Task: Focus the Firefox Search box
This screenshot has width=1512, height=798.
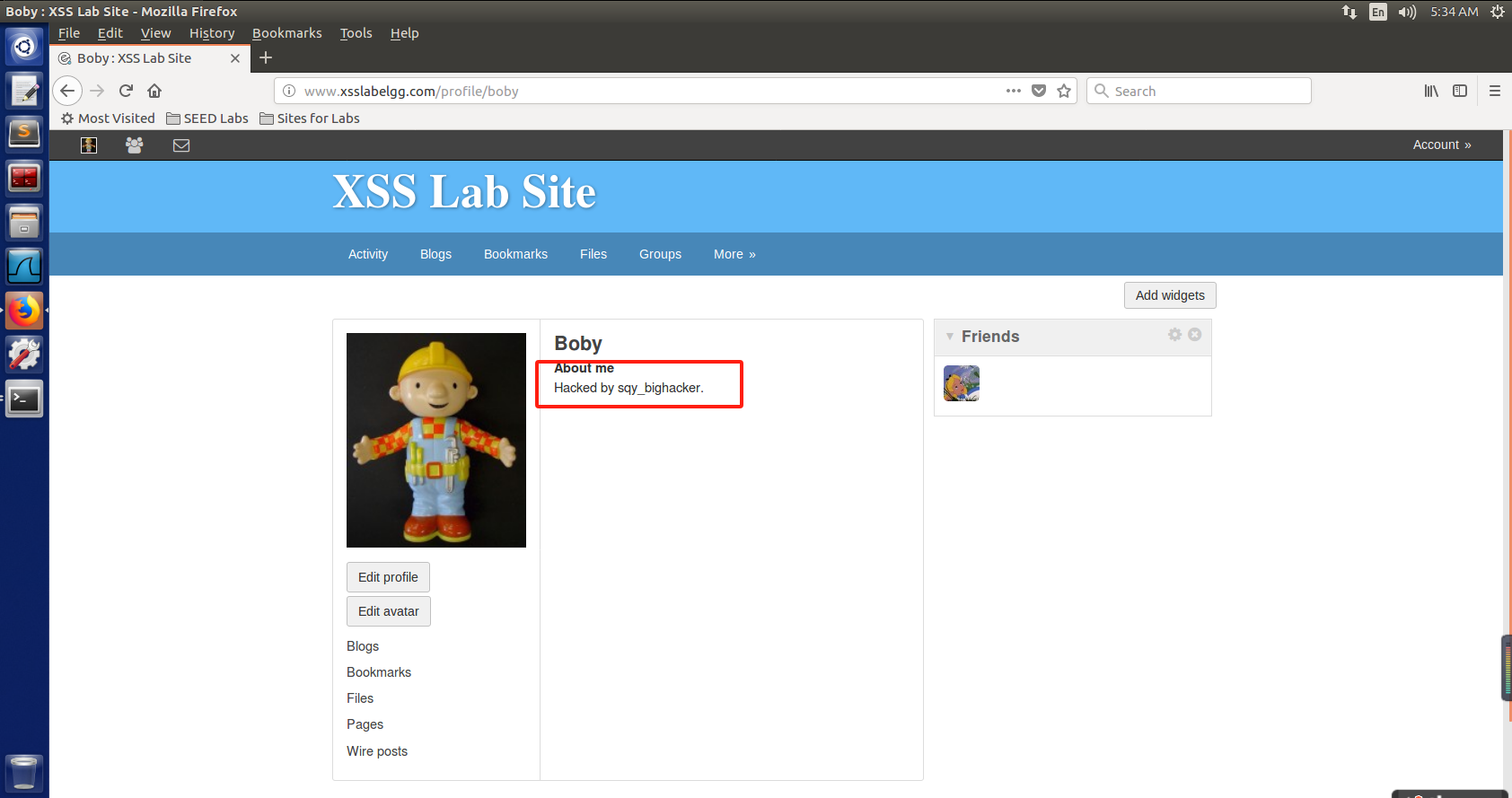Action: (1199, 91)
